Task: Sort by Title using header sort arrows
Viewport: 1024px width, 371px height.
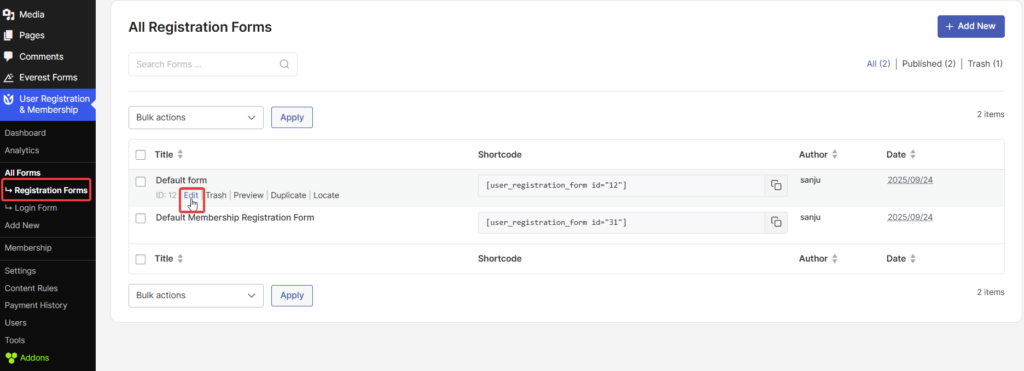Action: click(180, 155)
